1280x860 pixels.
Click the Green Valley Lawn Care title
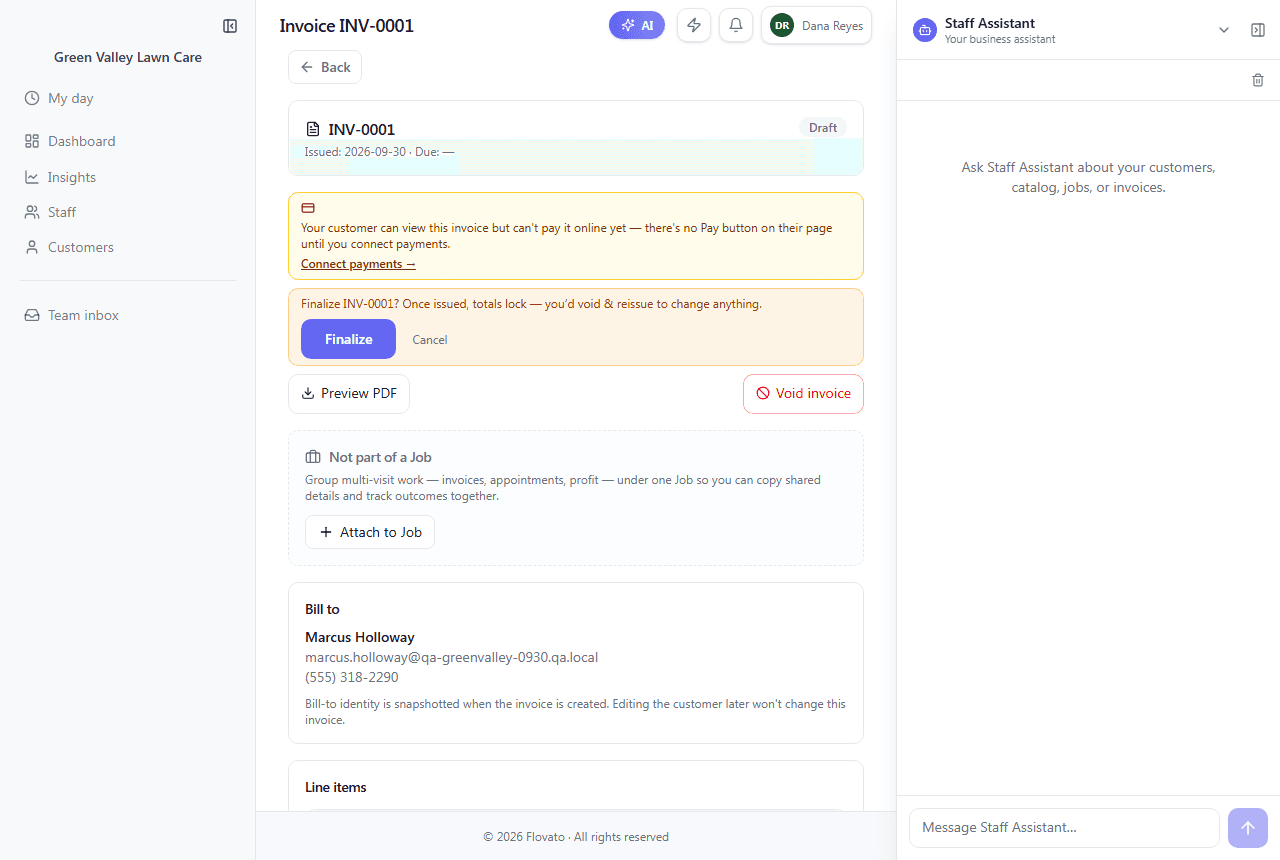tap(128, 57)
